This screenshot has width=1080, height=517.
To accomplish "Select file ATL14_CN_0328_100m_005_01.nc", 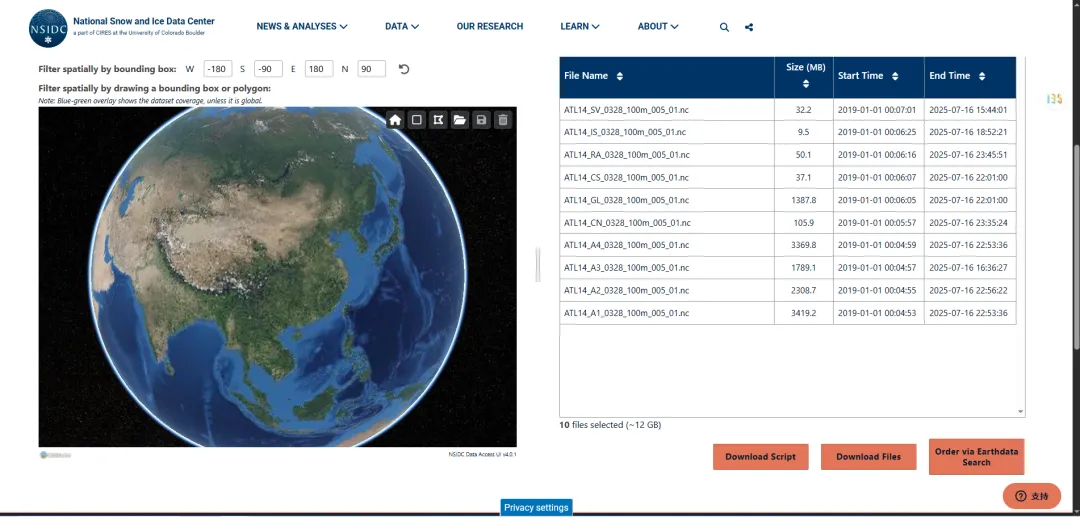I will (627, 223).
